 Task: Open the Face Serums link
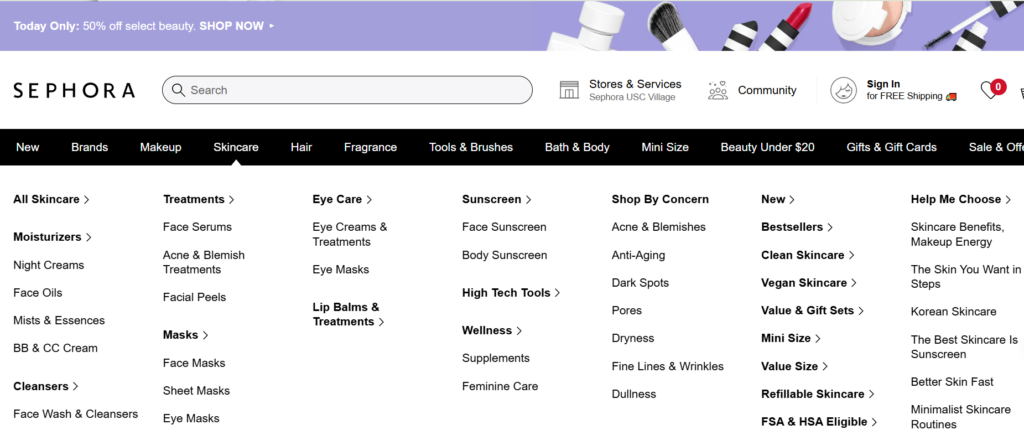(x=197, y=227)
